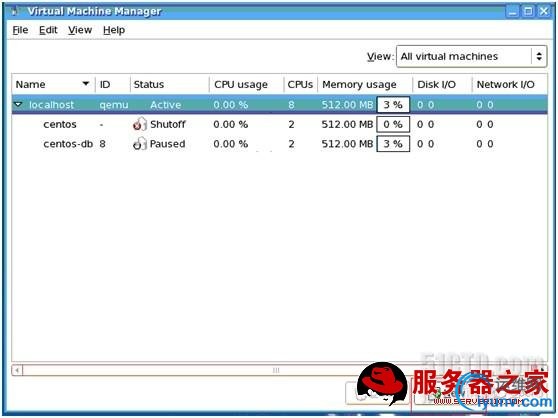Click the CPU usage column header
This screenshot has width=558, height=418.
point(246,84)
